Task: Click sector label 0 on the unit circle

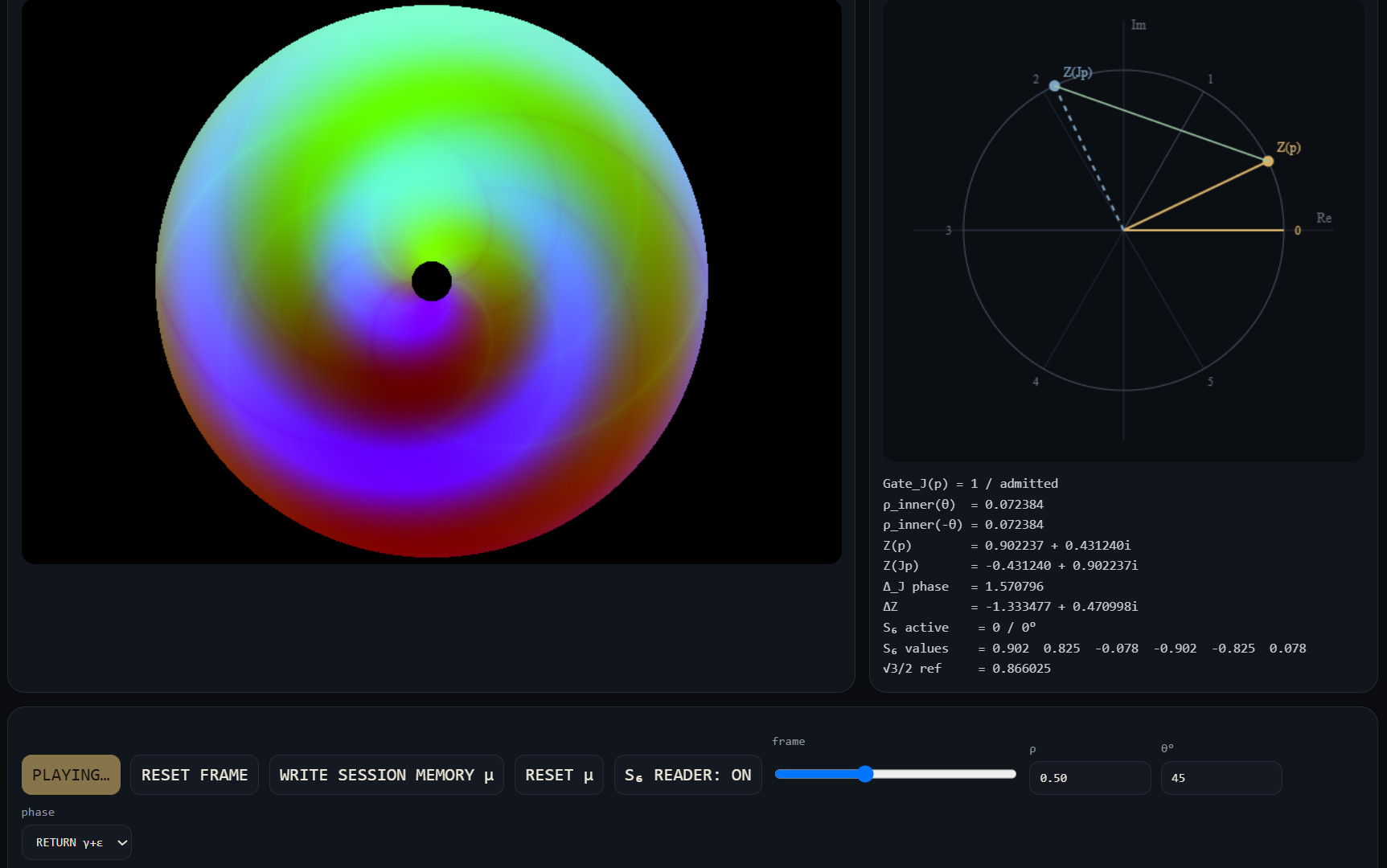Action: coord(1297,231)
